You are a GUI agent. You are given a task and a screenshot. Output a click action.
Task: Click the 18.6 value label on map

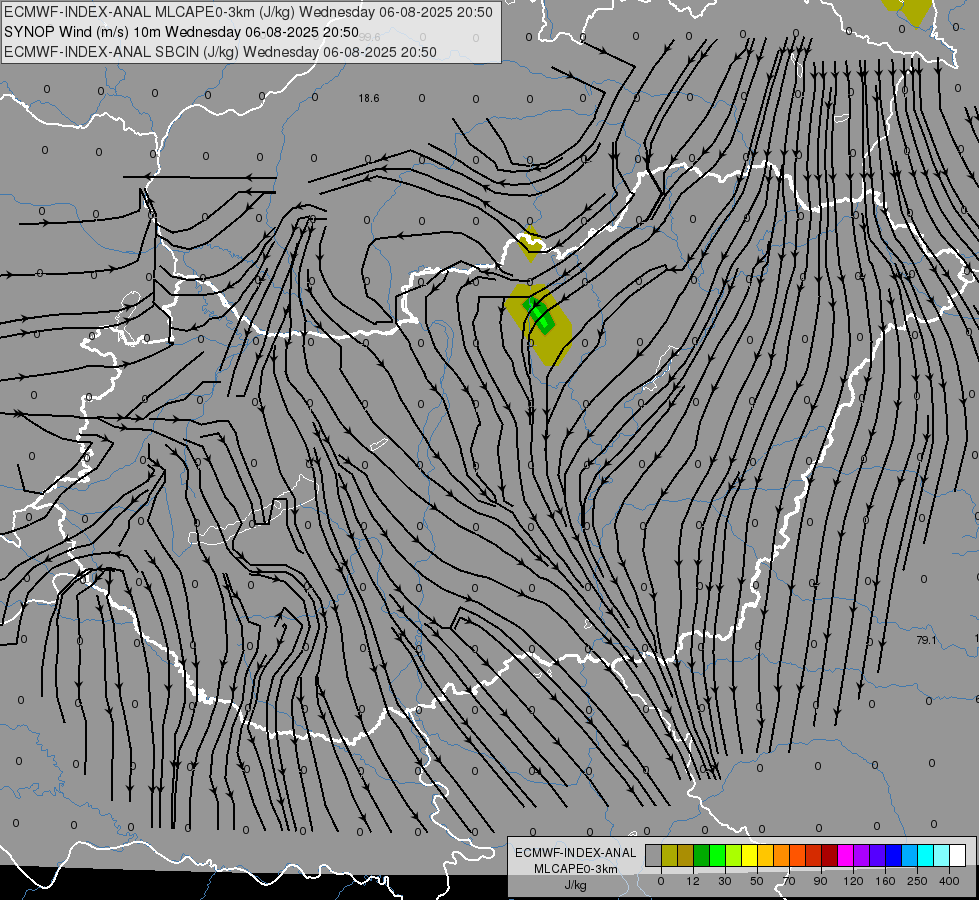[369, 98]
